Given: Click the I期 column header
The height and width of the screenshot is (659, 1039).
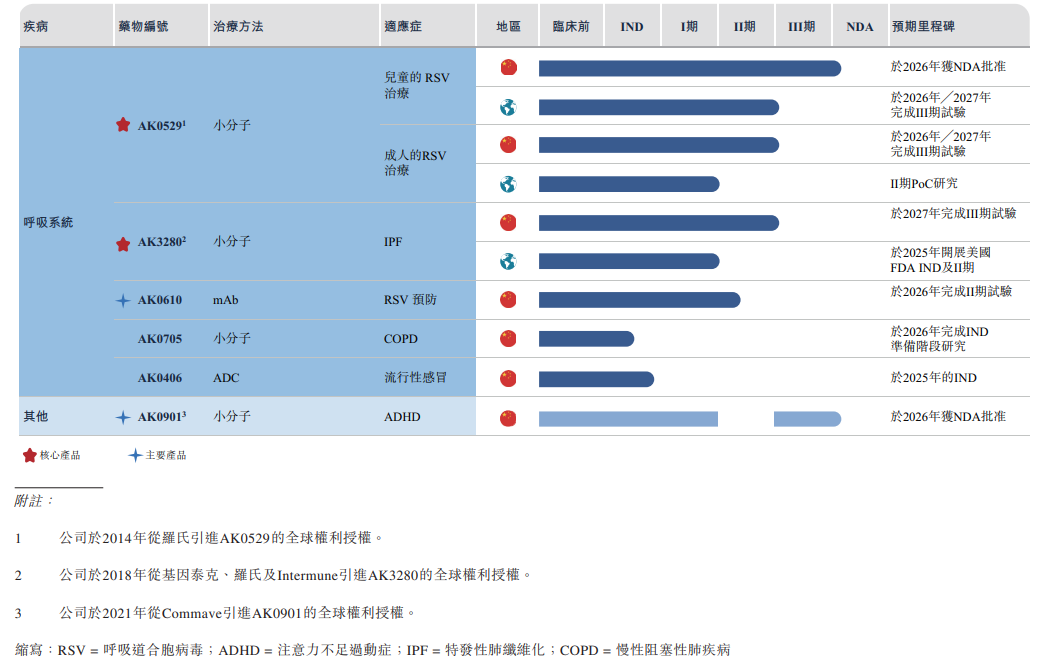Looking at the screenshot, I should [x=689, y=26].
